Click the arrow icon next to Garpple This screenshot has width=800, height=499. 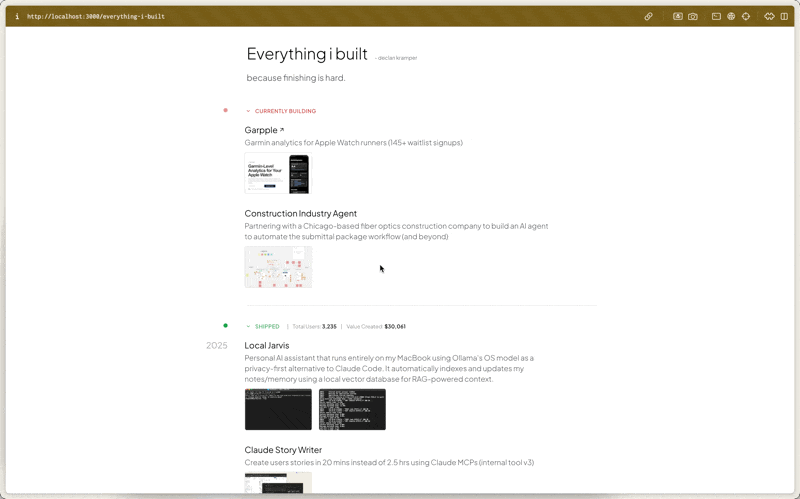pyautogui.click(x=282, y=130)
